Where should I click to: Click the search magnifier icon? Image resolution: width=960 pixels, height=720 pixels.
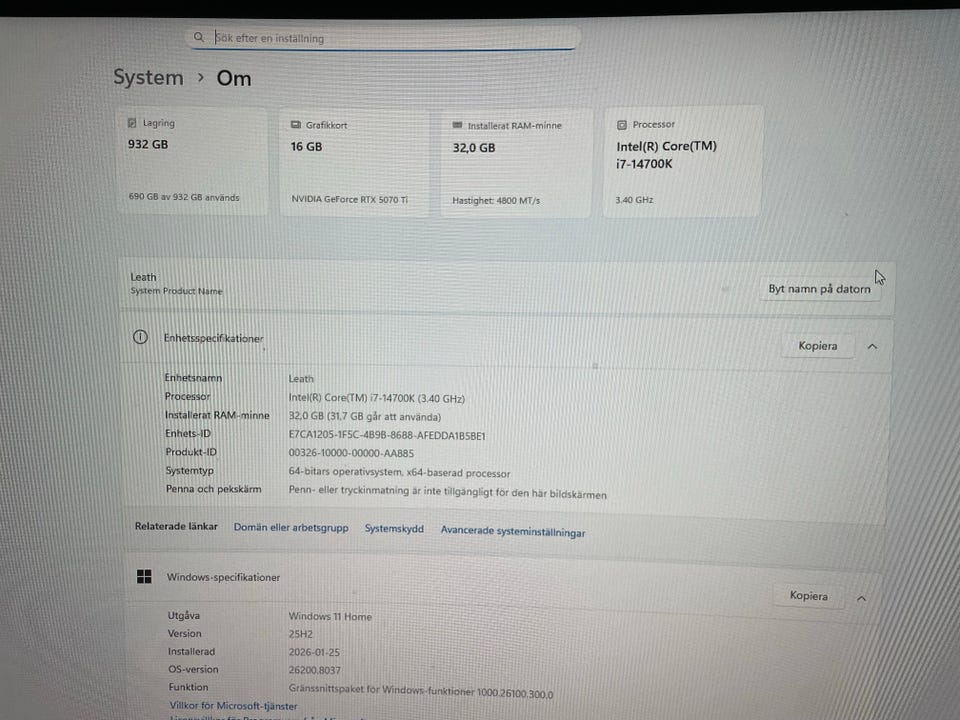tap(198, 37)
